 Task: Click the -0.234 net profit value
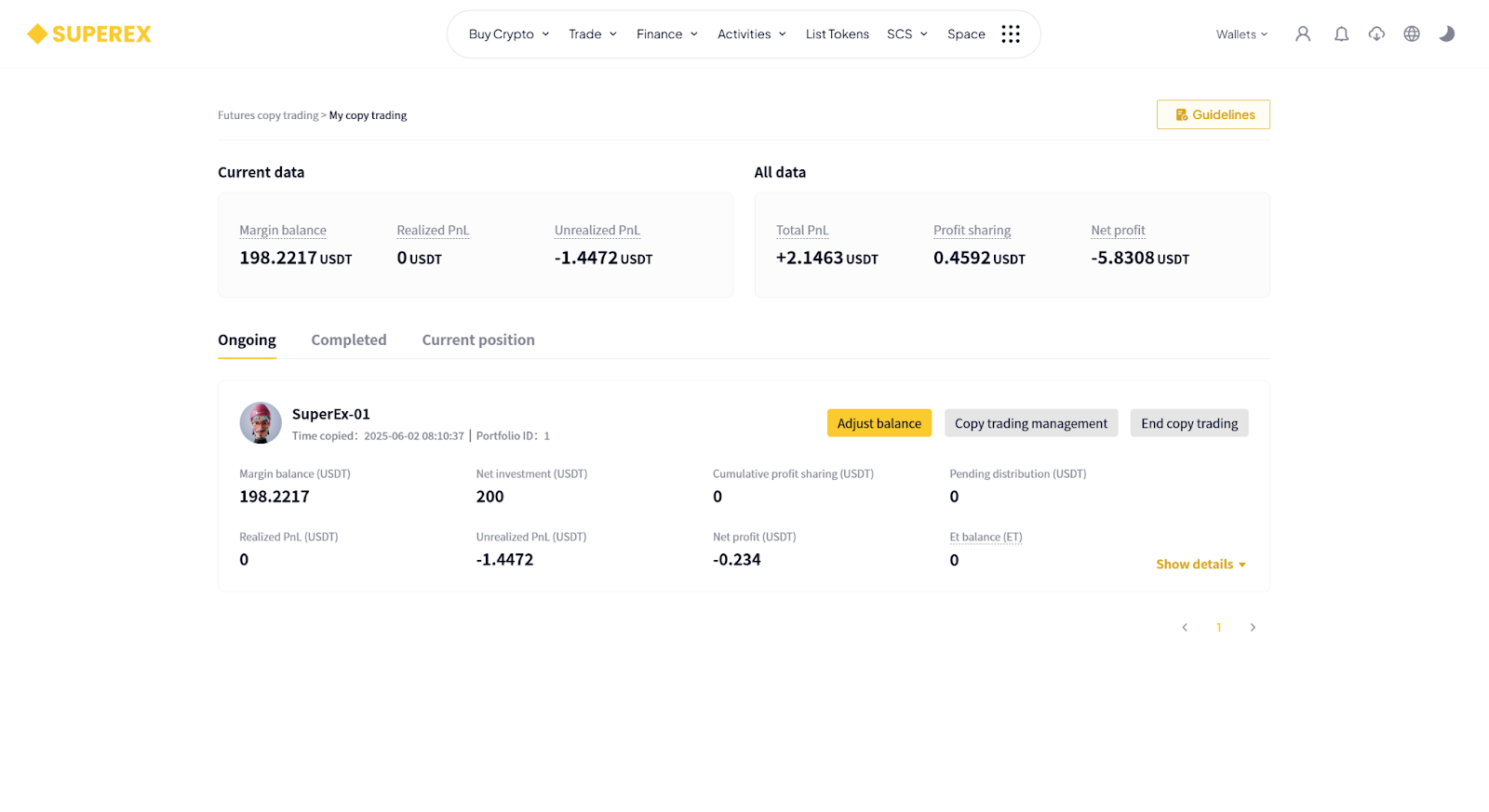pyautogui.click(x=737, y=560)
